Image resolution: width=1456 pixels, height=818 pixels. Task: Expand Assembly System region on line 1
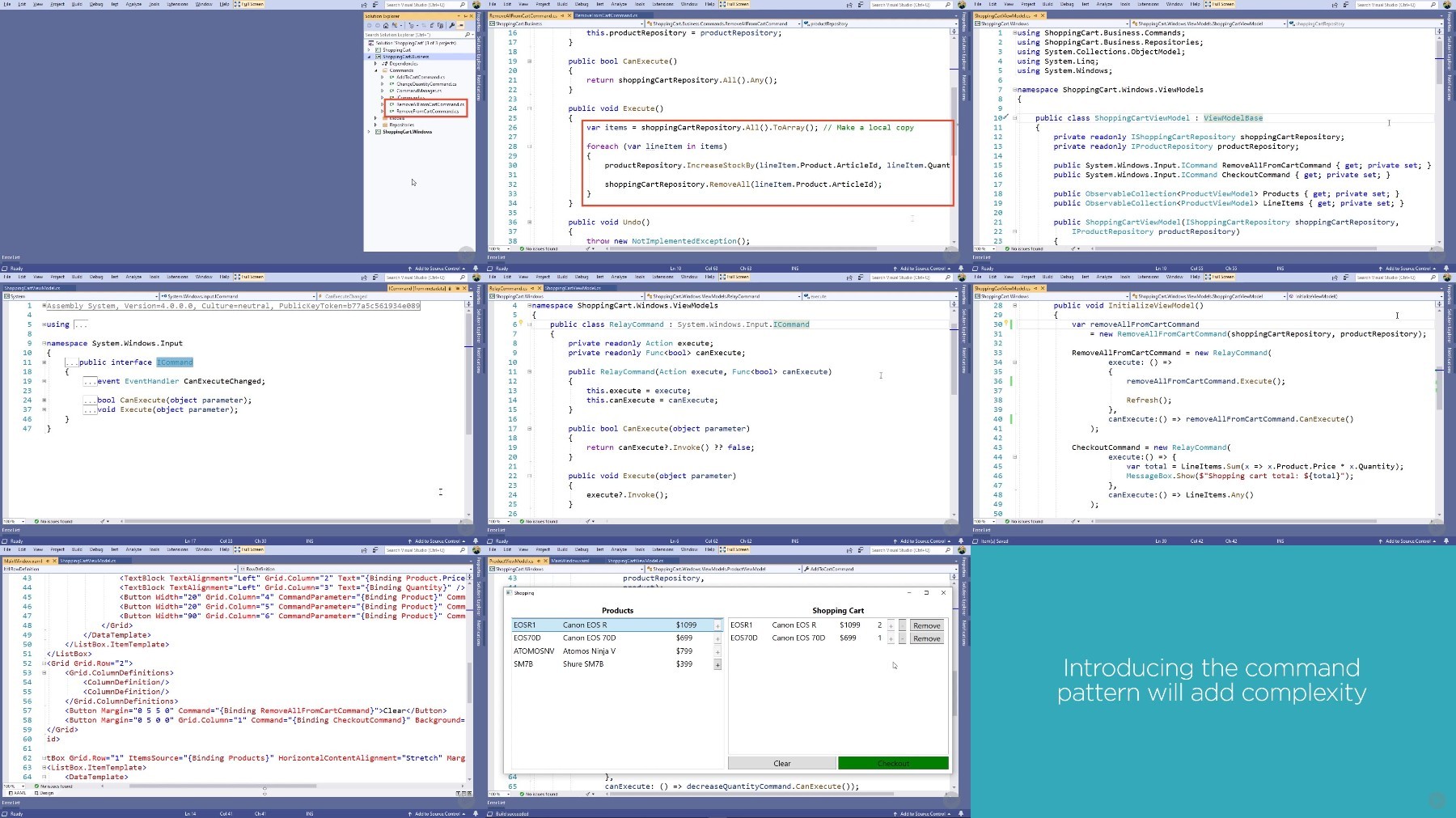(x=44, y=306)
